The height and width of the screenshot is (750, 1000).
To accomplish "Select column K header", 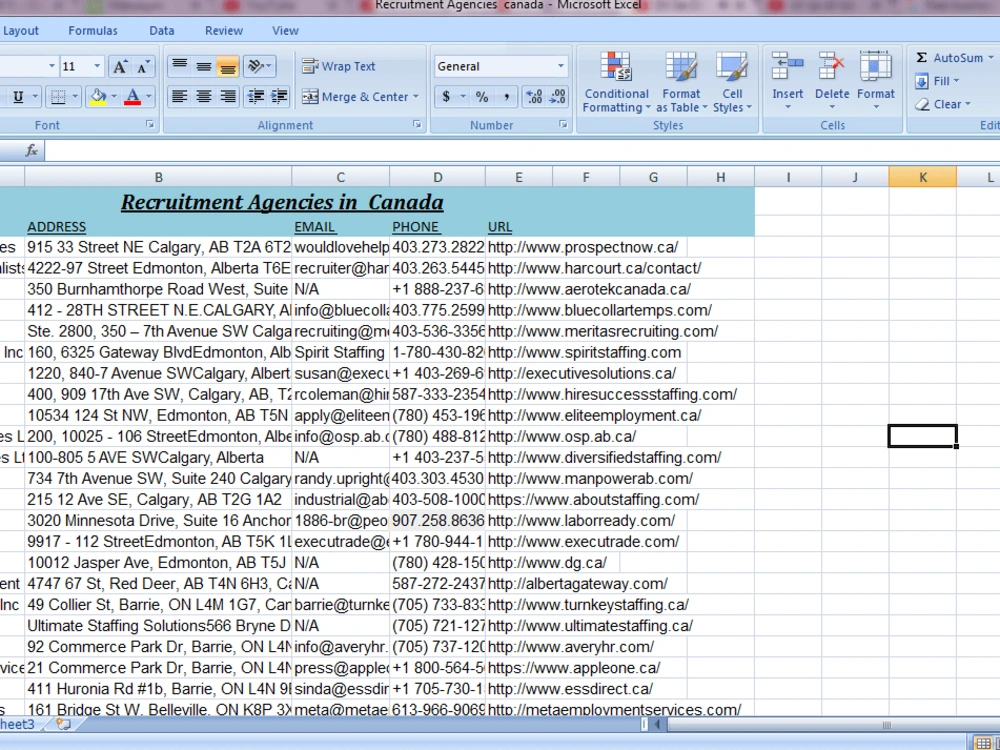I will pos(923,177).
